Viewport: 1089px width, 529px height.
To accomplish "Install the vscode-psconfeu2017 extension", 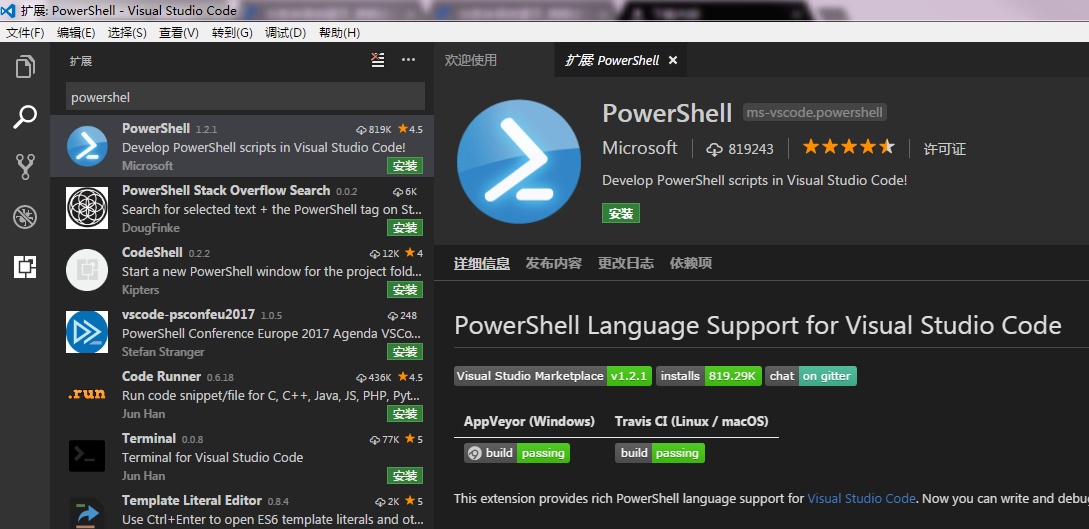I will pos(405,352).
